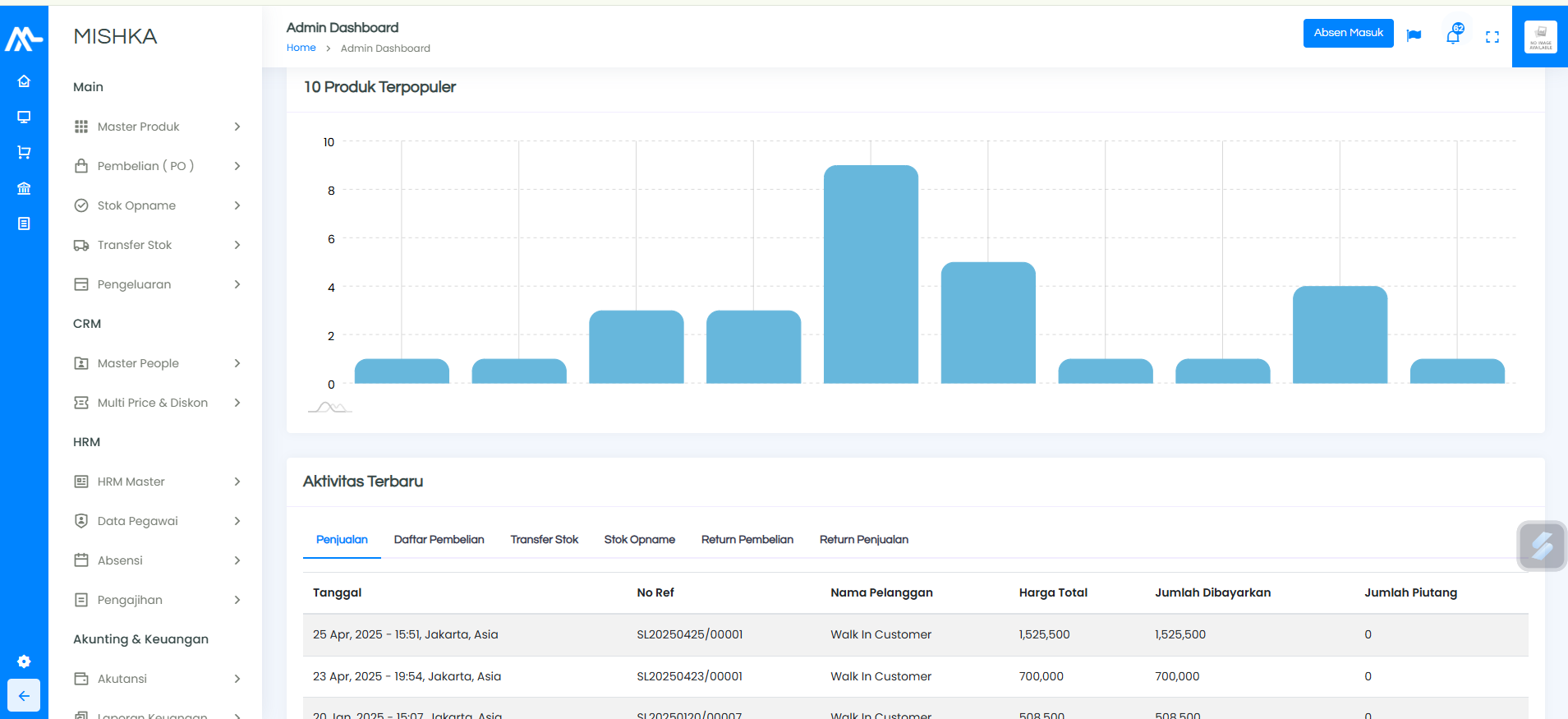Expand Multi Price & Diskon menu

(156, 403)
